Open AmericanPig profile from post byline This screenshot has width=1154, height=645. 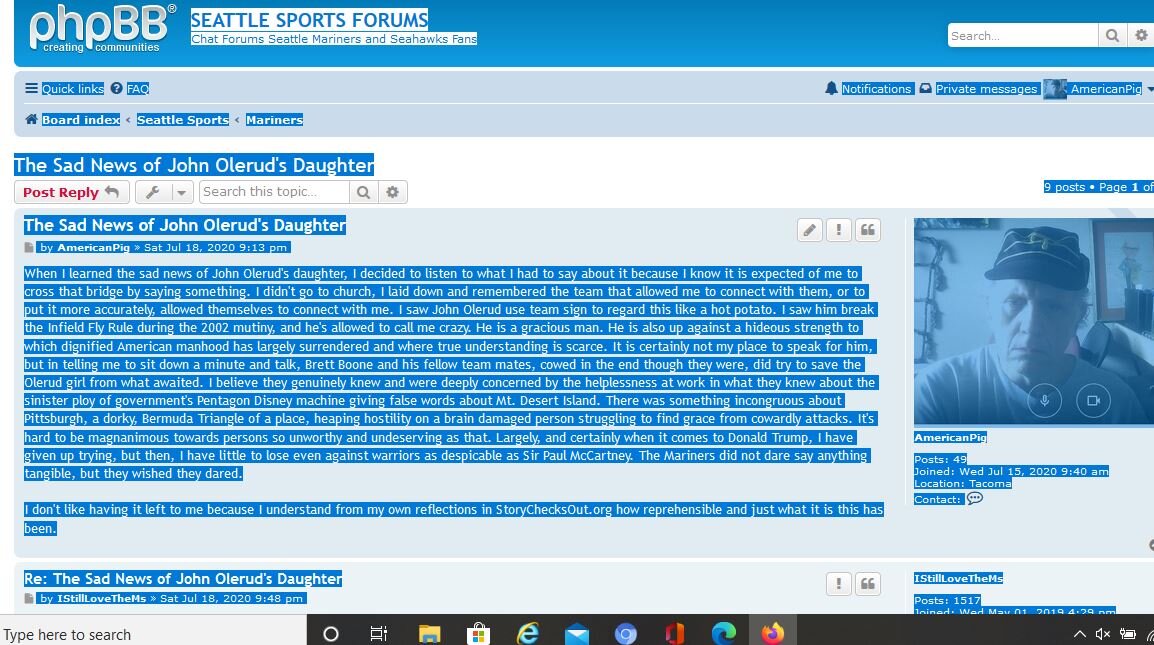[93, 247]
